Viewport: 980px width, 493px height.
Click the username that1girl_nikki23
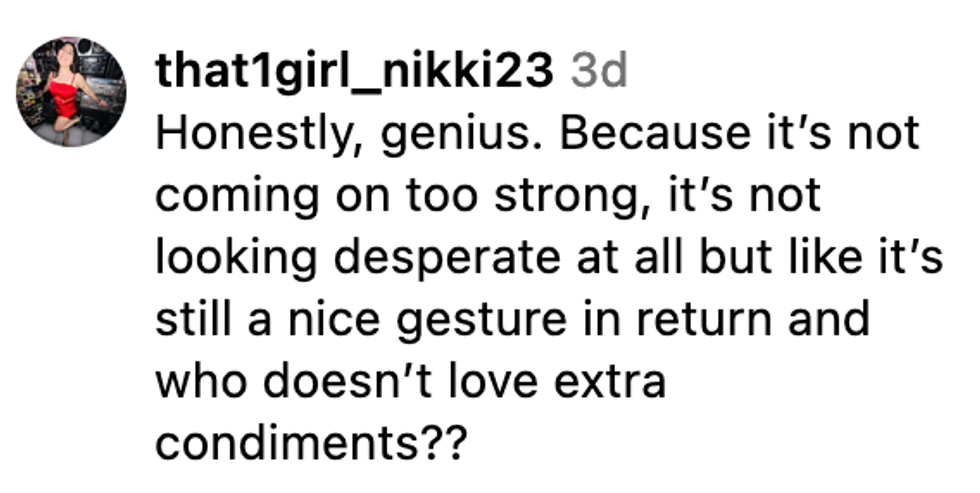pos(354,71)
